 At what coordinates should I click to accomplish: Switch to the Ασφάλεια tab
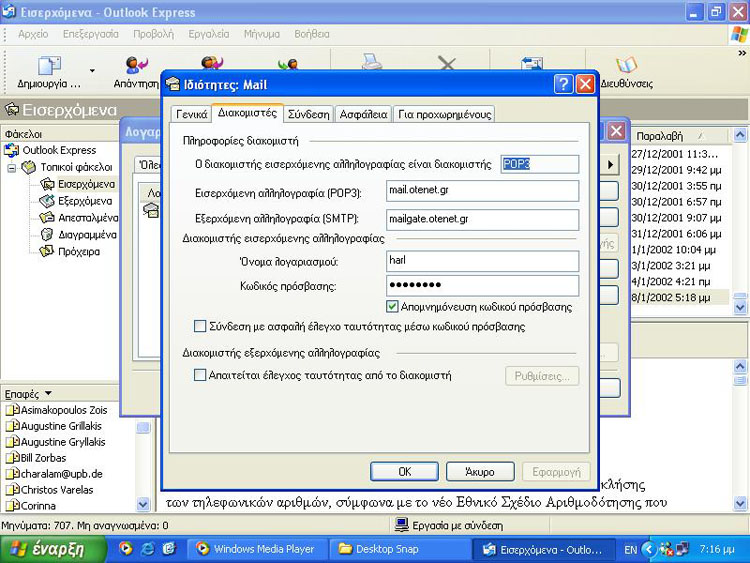pyautogui.click(x=364, y=114)
